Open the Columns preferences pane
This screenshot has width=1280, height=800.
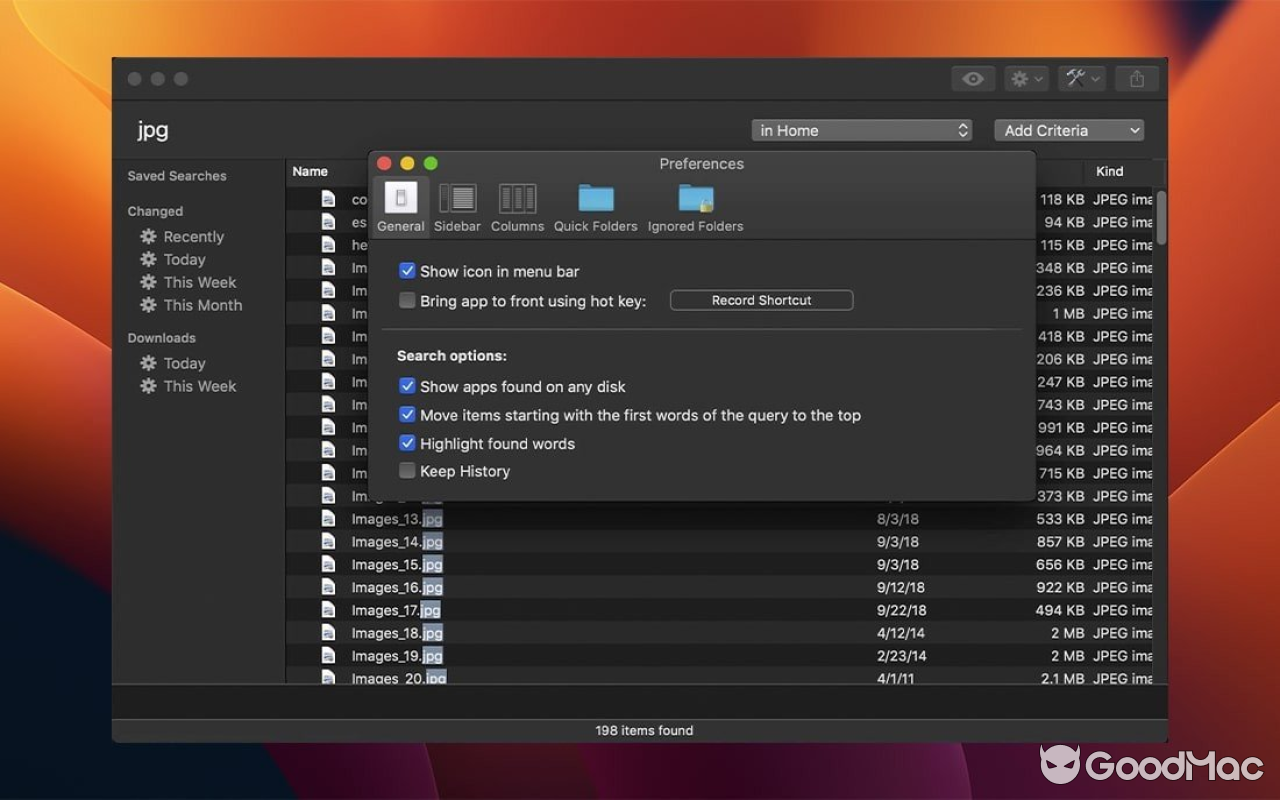pyautogui.click(x=517, y=206)
